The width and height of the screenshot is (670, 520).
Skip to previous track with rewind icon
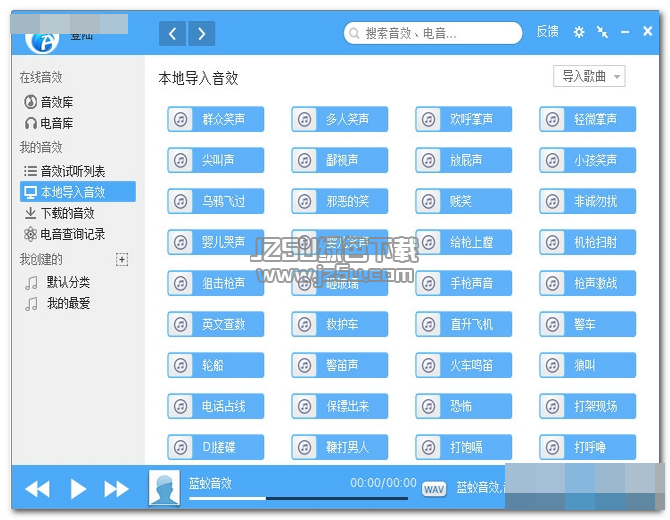pos(37,489)
